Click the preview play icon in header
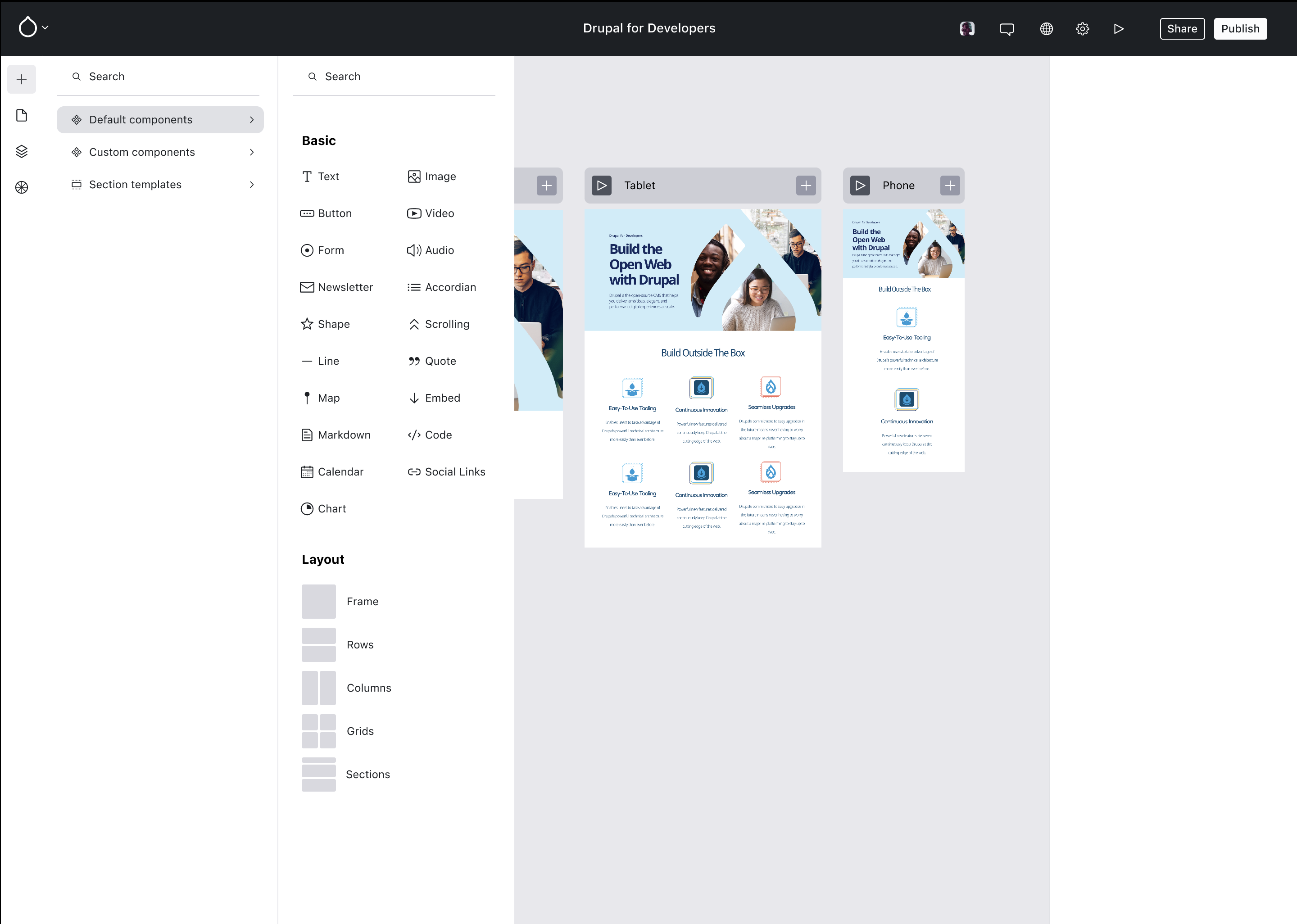This screenshot has height=924, width=1297. 1118,29
